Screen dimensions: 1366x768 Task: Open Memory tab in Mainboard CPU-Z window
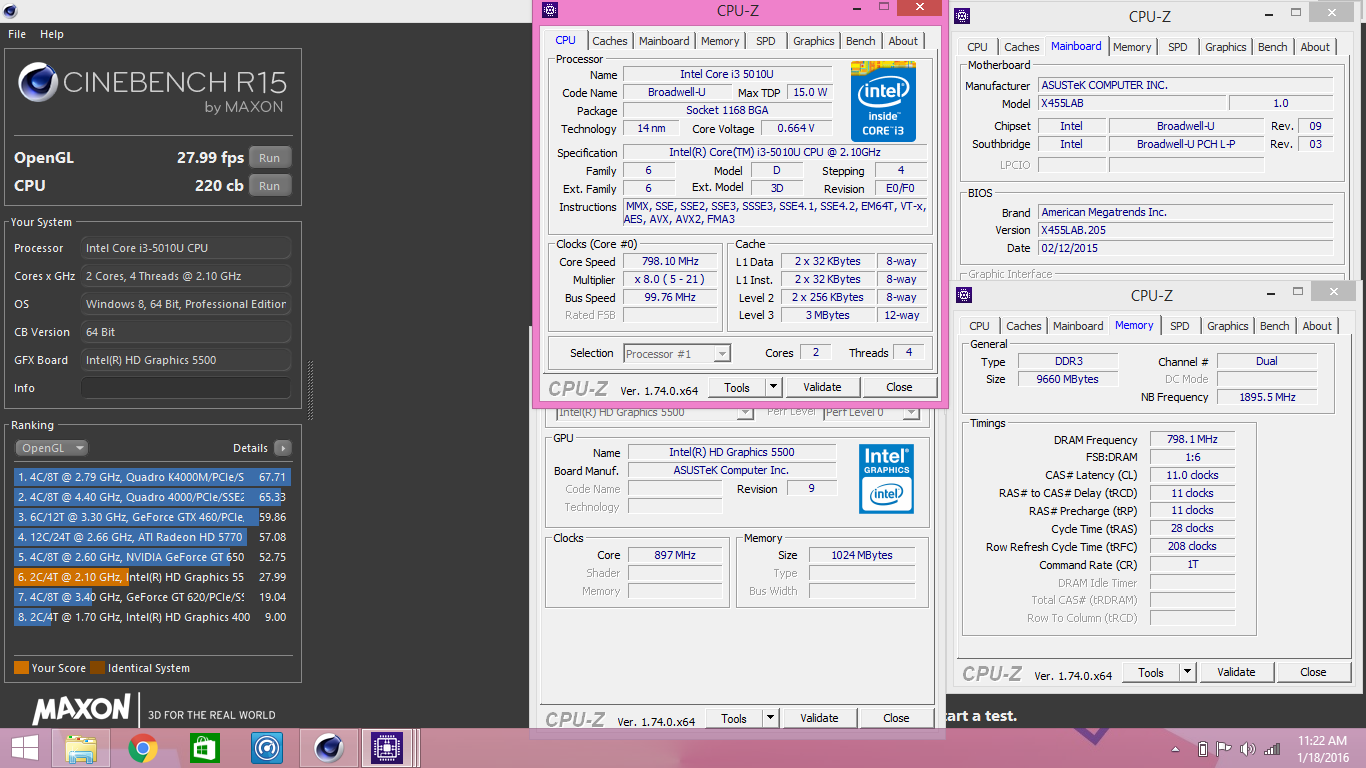coord(1132,47)
